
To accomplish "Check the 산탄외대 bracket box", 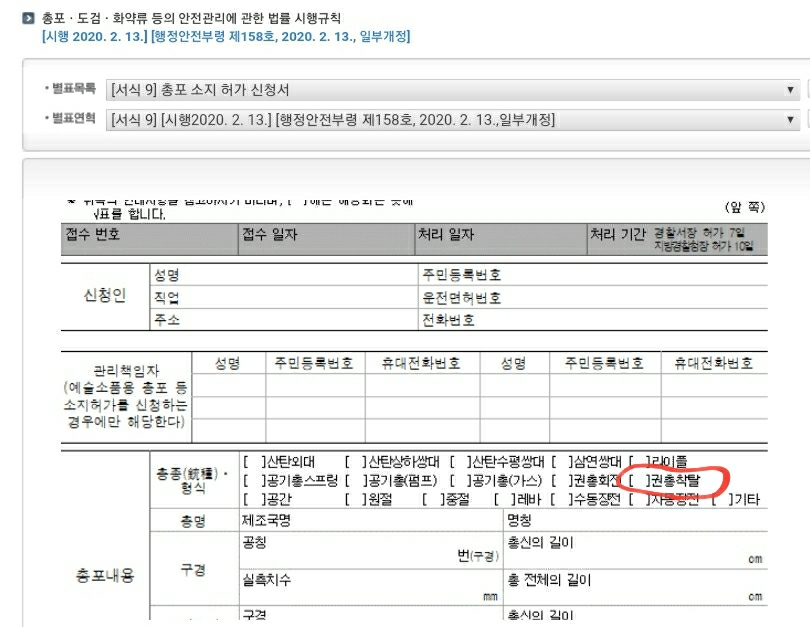I will 253,462.
